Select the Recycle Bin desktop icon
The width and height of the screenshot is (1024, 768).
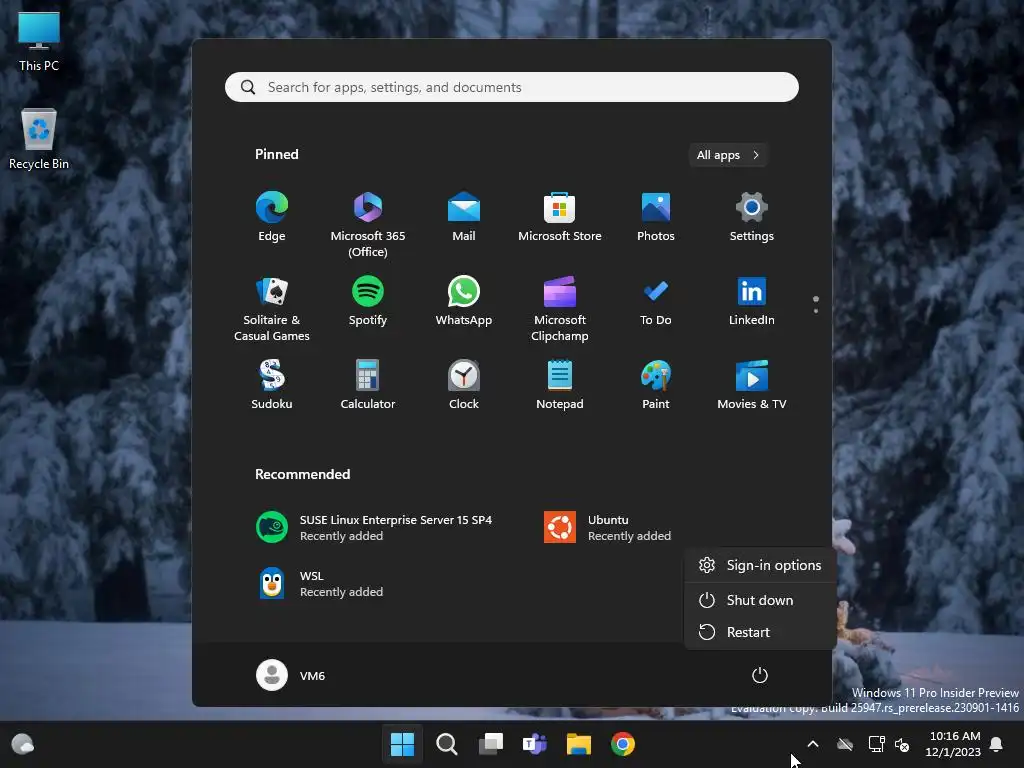39,139
